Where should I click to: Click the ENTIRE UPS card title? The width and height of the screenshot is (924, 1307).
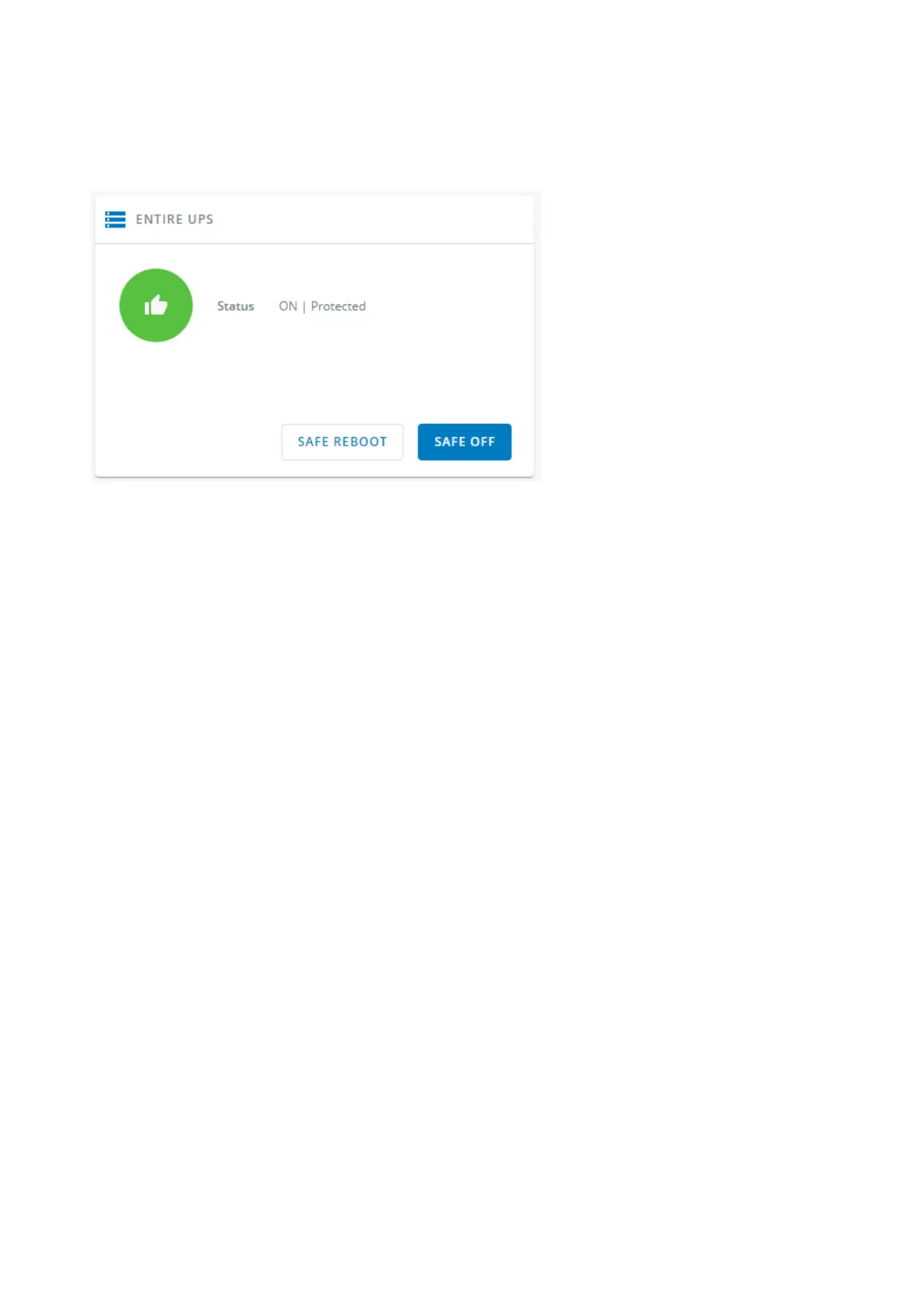click(175, 220)
